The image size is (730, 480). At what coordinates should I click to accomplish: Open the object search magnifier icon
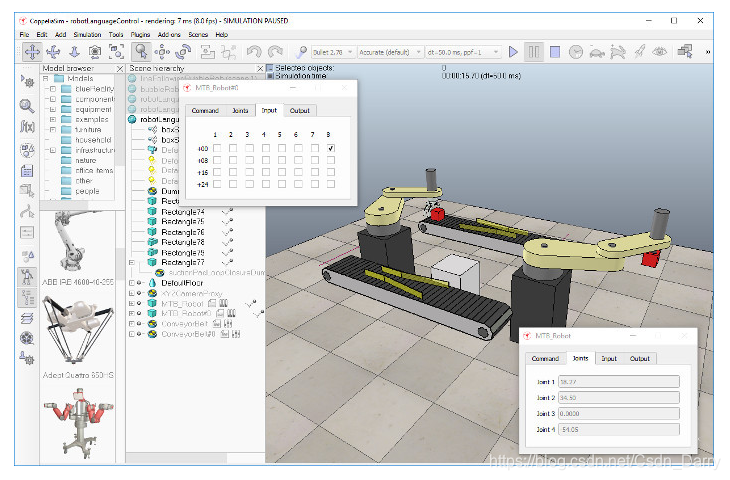click(x=27, y=106)
